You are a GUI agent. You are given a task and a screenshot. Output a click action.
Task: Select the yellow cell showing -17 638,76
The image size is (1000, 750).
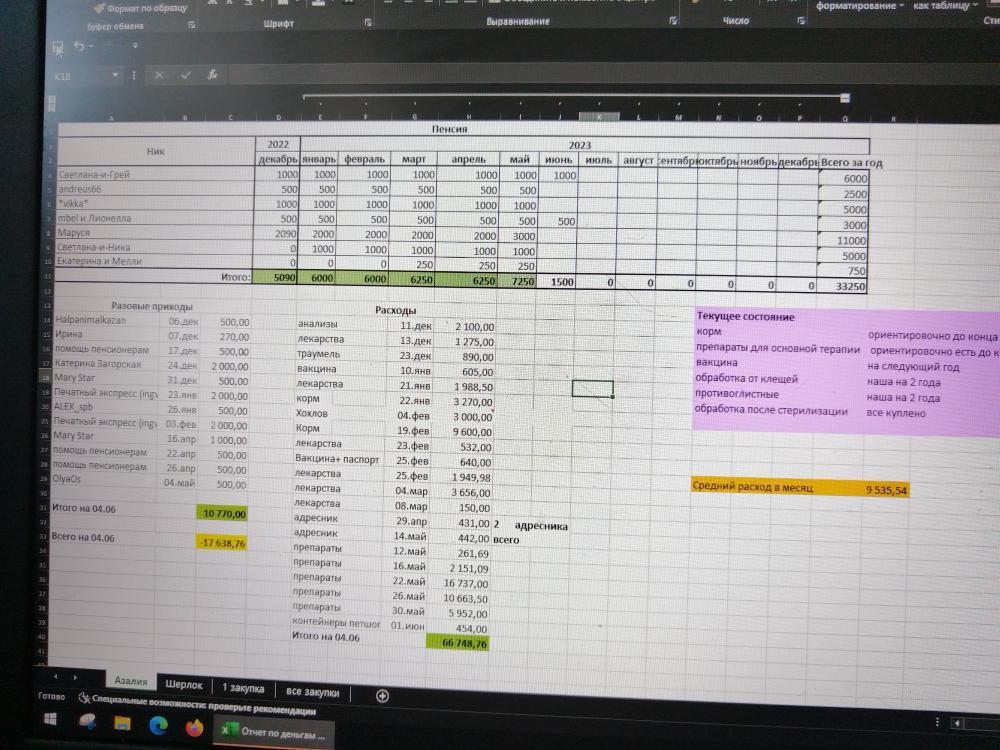point(222,543)
